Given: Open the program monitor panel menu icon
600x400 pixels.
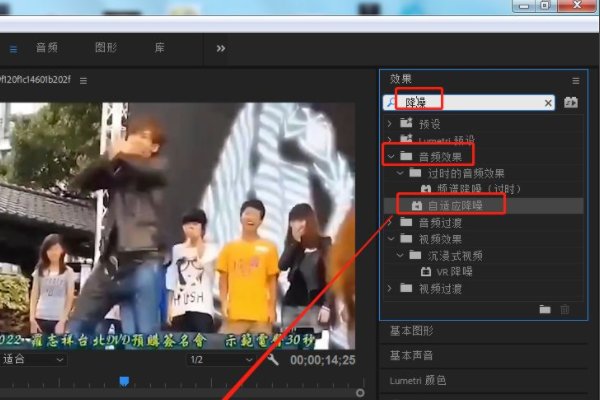Looking at the screenshot, I should (83, 81).
